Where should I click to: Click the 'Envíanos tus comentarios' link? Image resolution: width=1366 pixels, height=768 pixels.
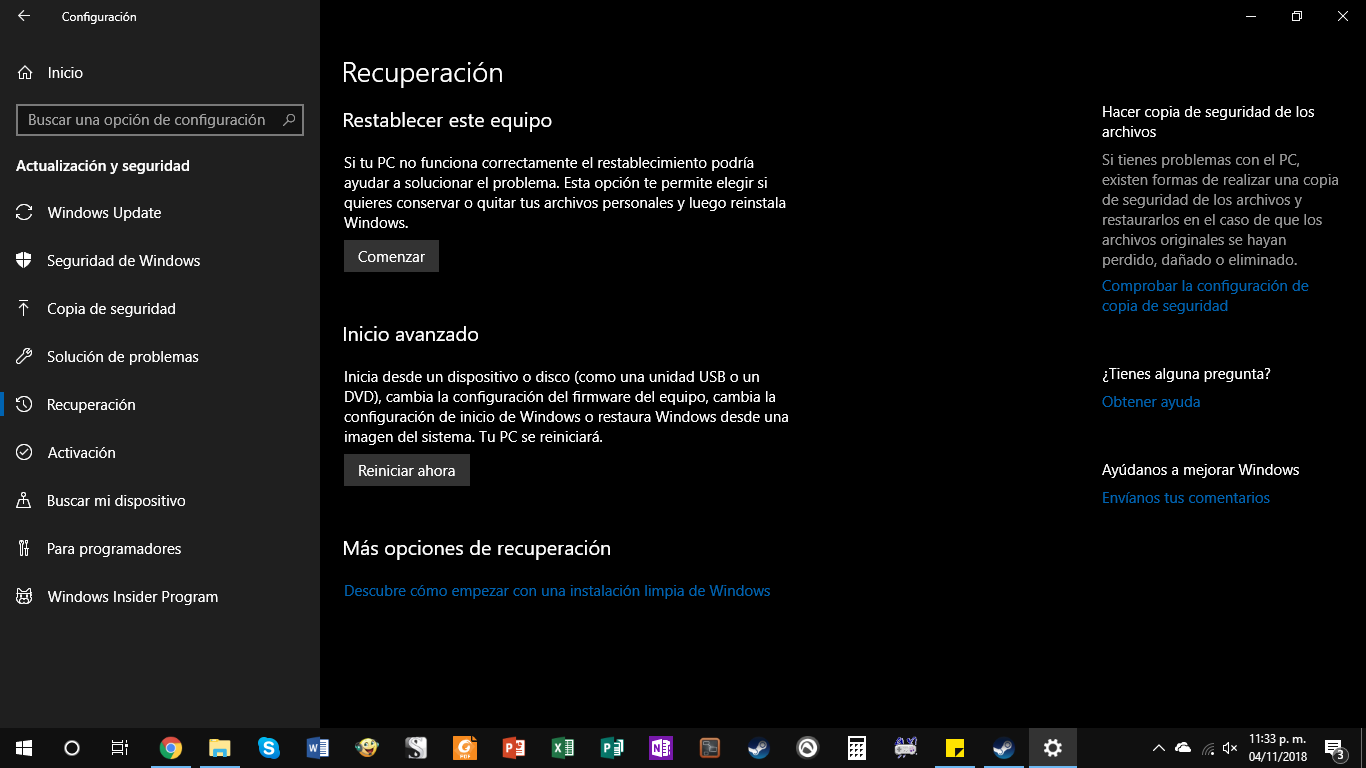tap(1186, 498)
